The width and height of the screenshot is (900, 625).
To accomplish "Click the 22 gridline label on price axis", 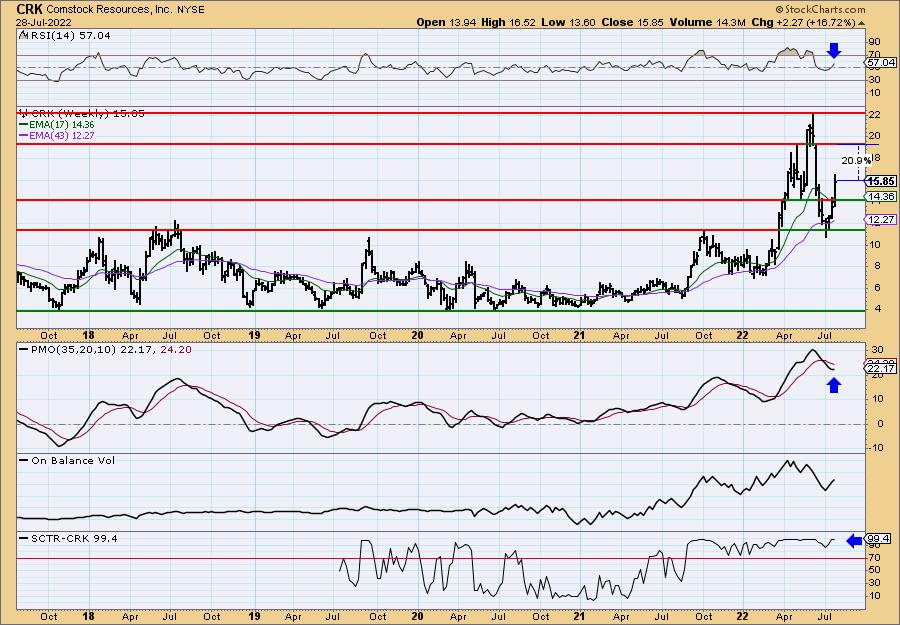I will (874, 114).
